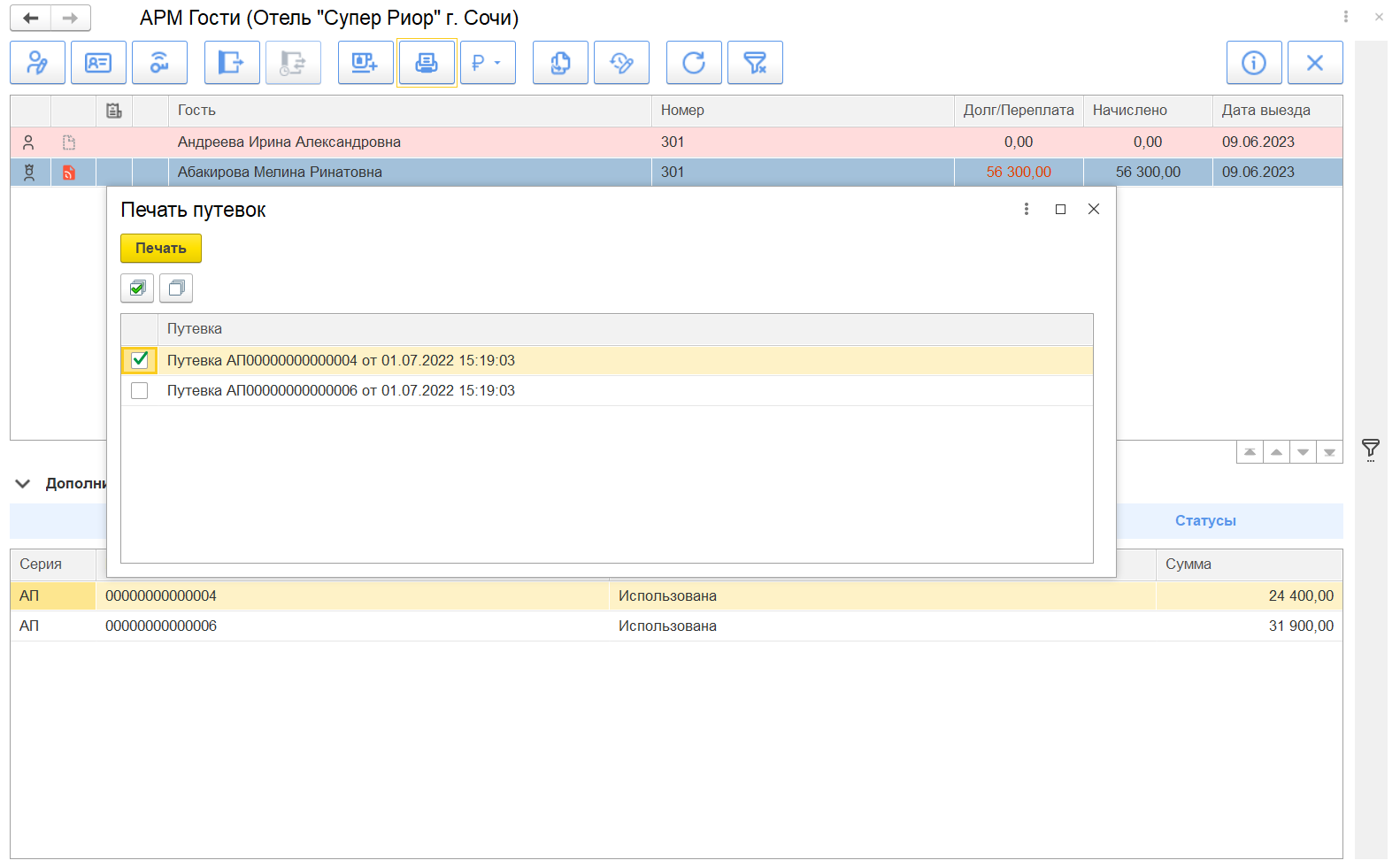Click the person icon for Андреева row

pyautogui.click(x=29, y=142)
